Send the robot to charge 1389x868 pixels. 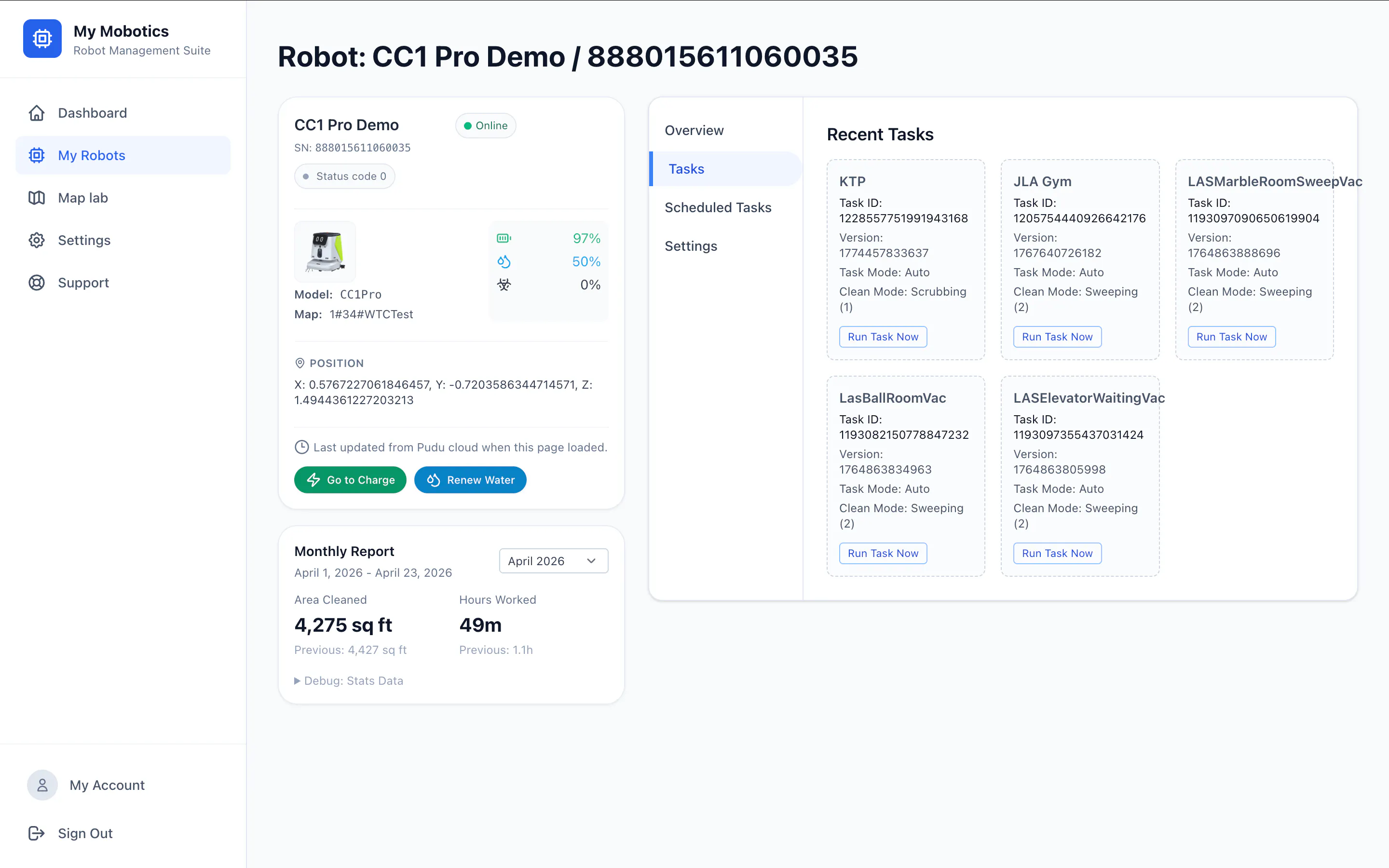[350, 480]
